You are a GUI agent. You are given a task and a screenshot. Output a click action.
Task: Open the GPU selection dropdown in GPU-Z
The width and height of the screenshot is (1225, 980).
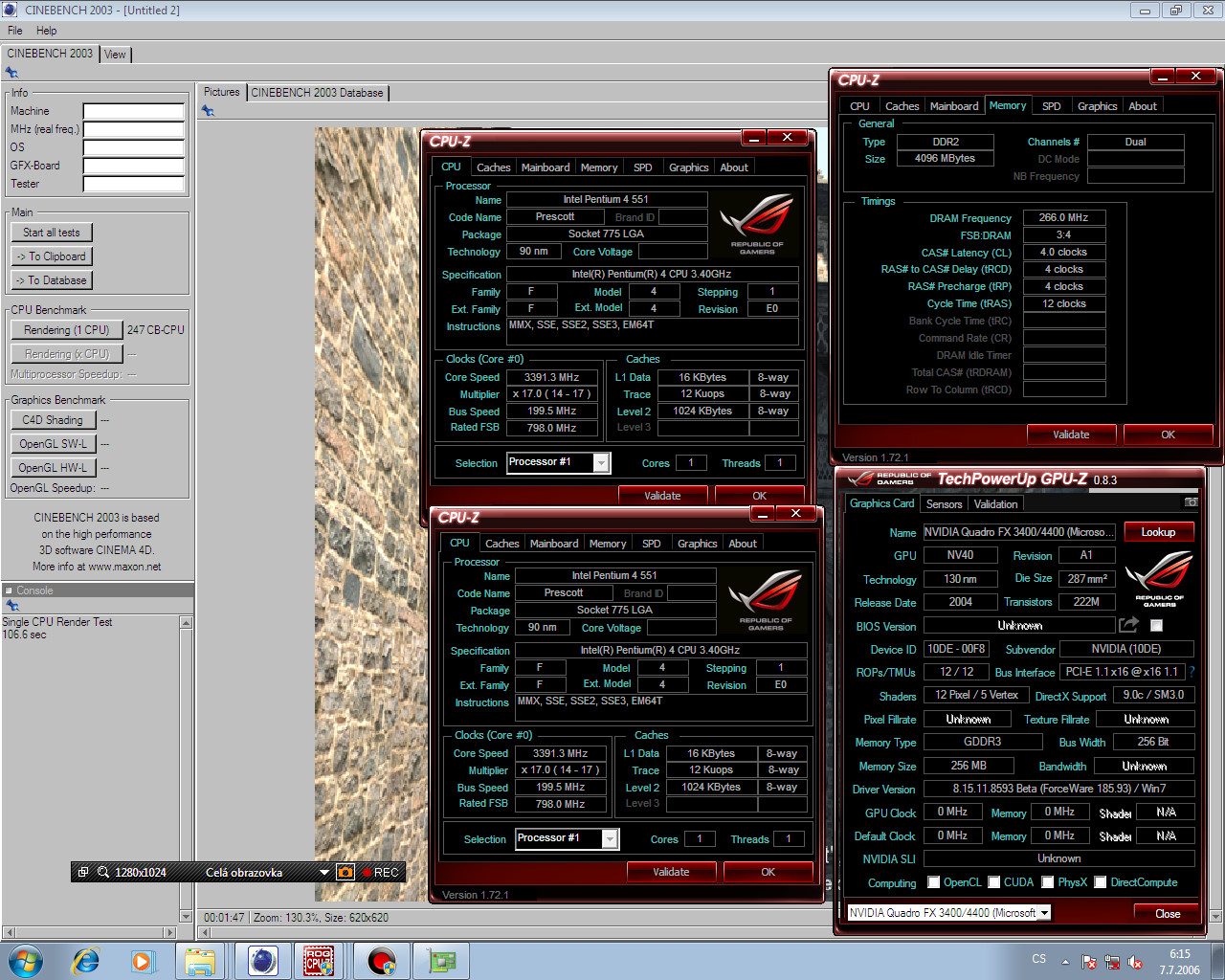click(1044, 913)
